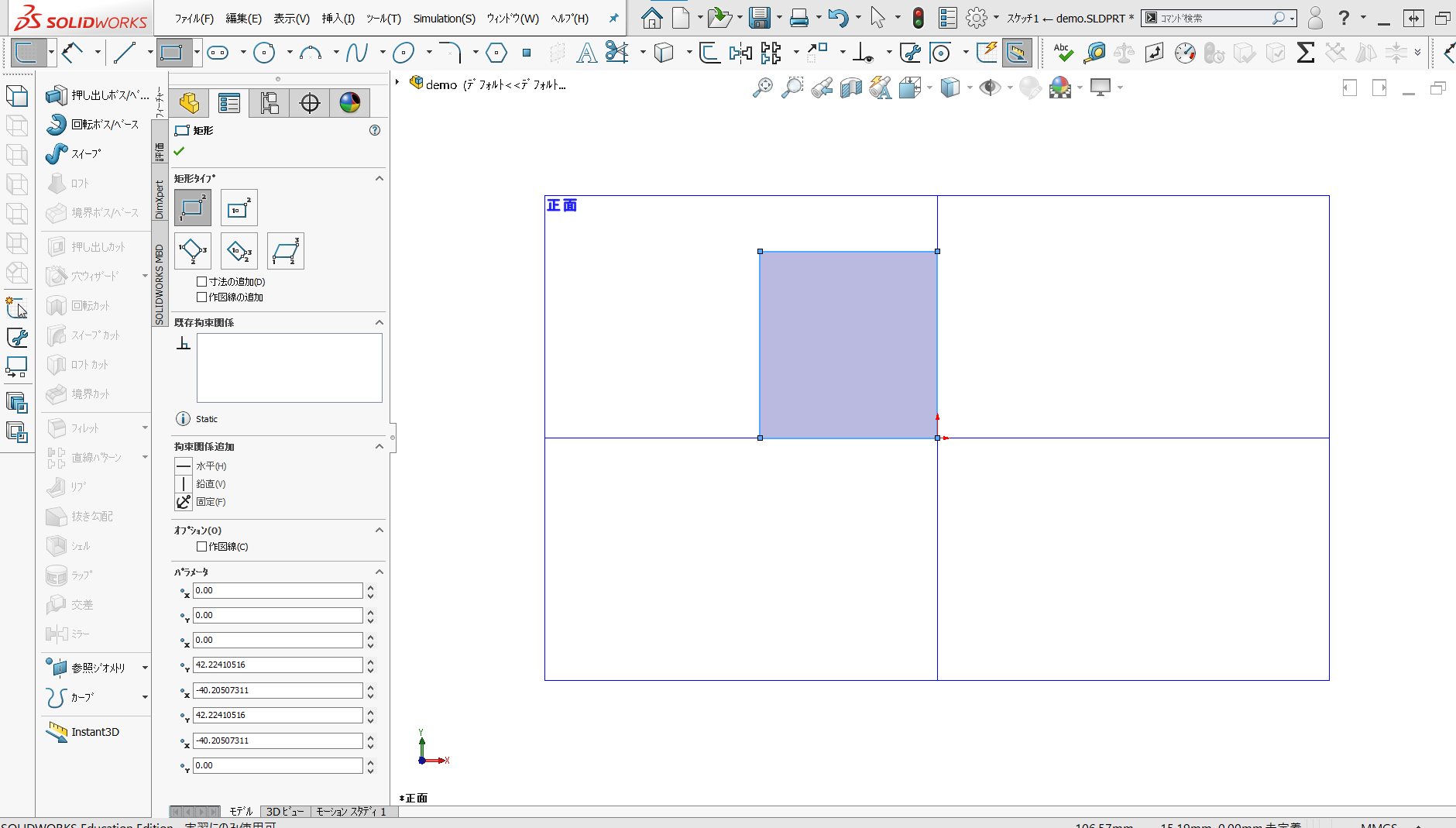
Task: Choose Parallelogram rectangle type
Action: tap(286, 251)
